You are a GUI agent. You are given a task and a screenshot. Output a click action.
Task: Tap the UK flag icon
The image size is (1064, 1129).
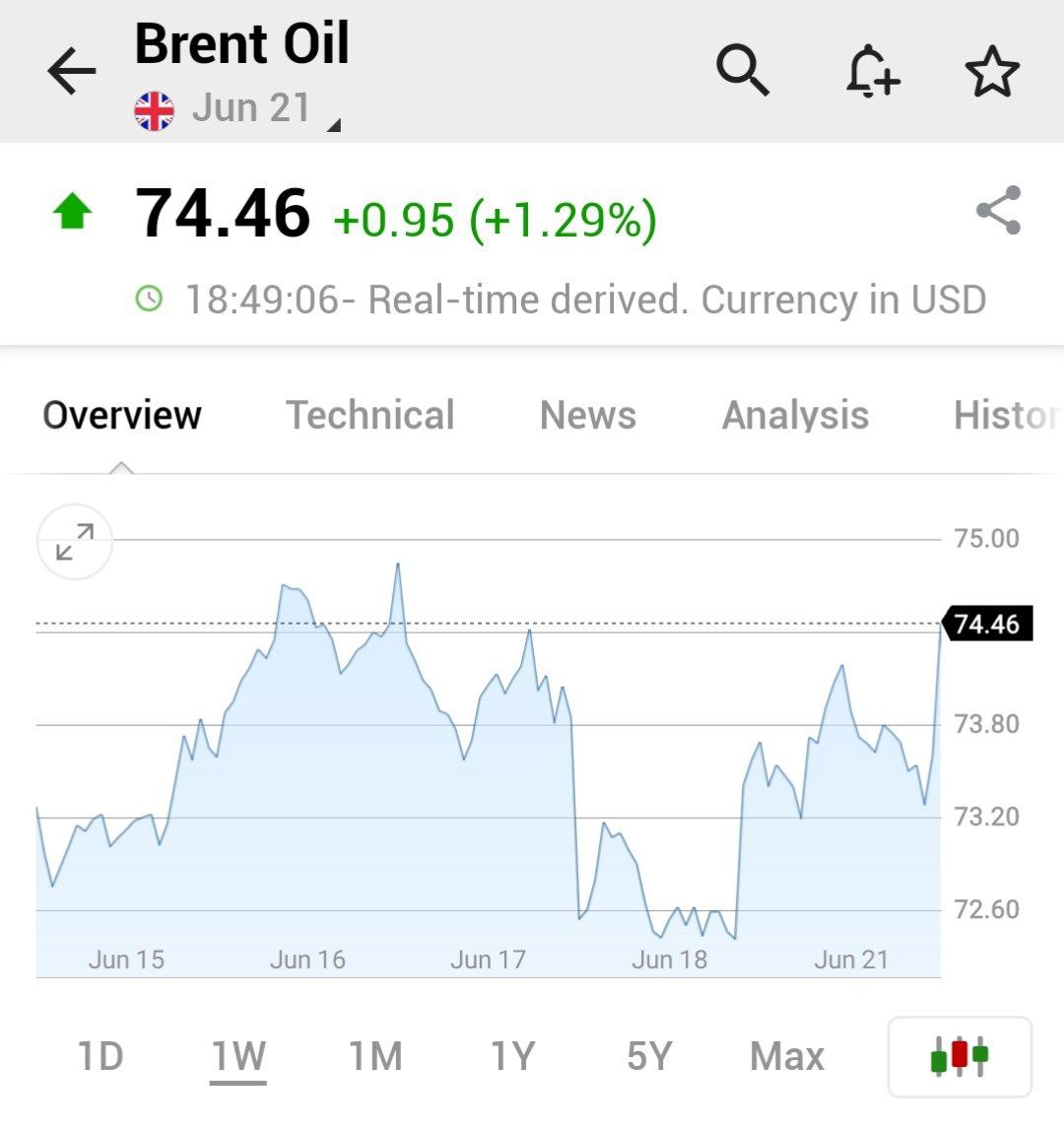point(154,111)
